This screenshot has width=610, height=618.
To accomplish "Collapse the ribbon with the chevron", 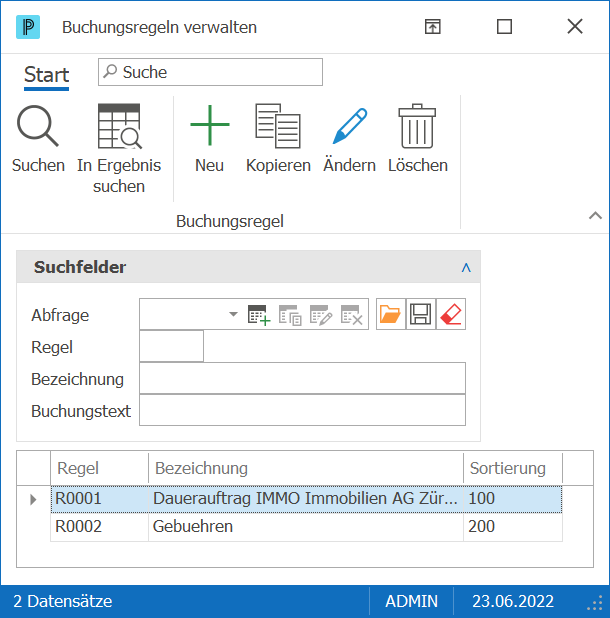I will [x=595, y=216].
